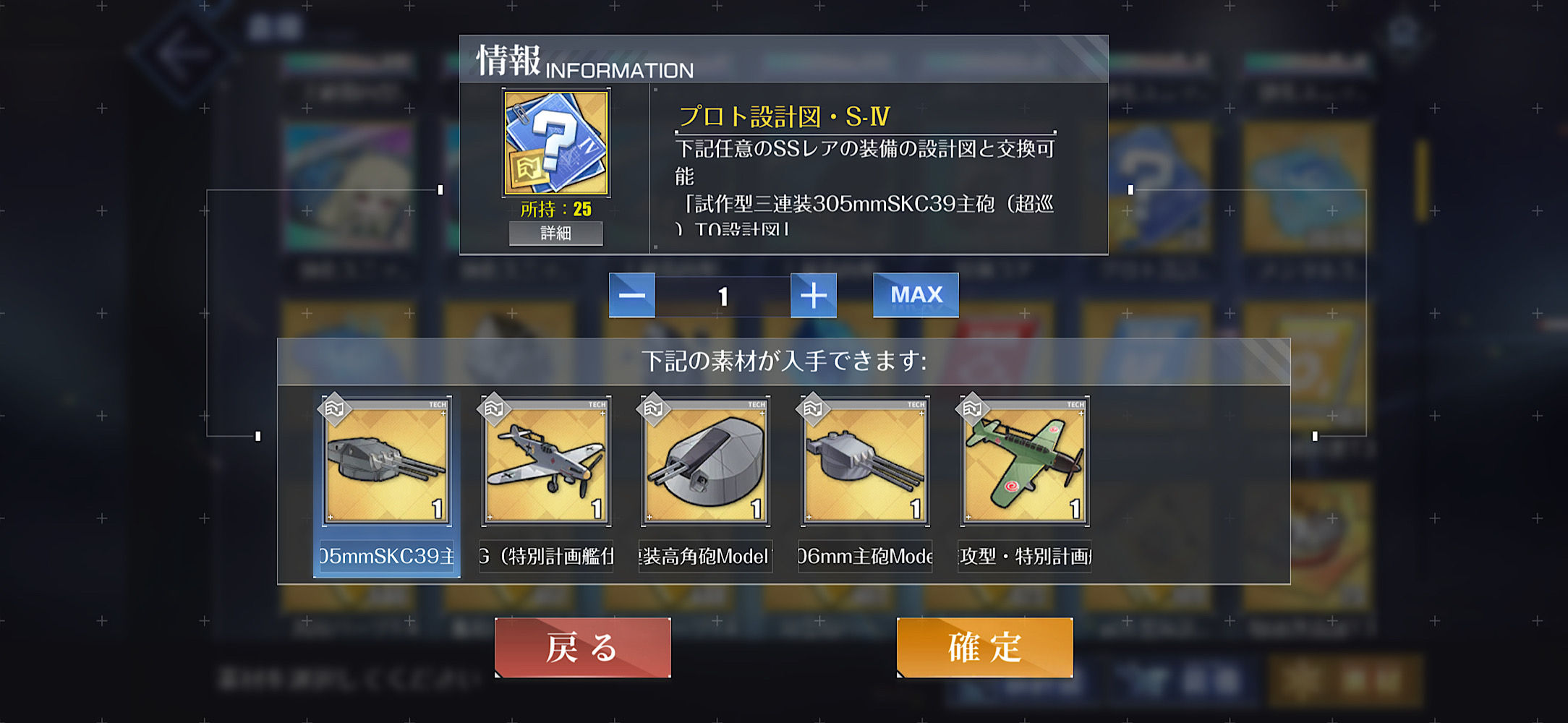Select the 06mm主砲Mode name label
This screenshot has width=1568, height=723.
coord(866,556)
